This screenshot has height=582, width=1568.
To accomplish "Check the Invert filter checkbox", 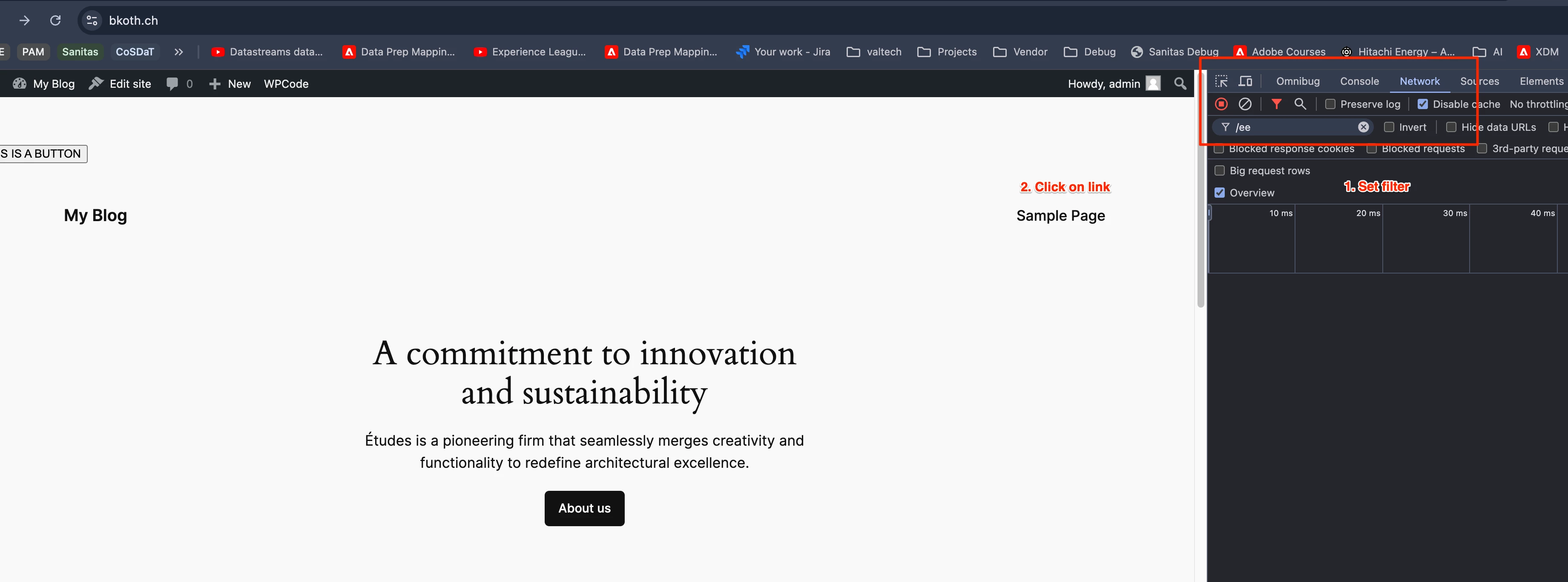I will coord(1388,127).
